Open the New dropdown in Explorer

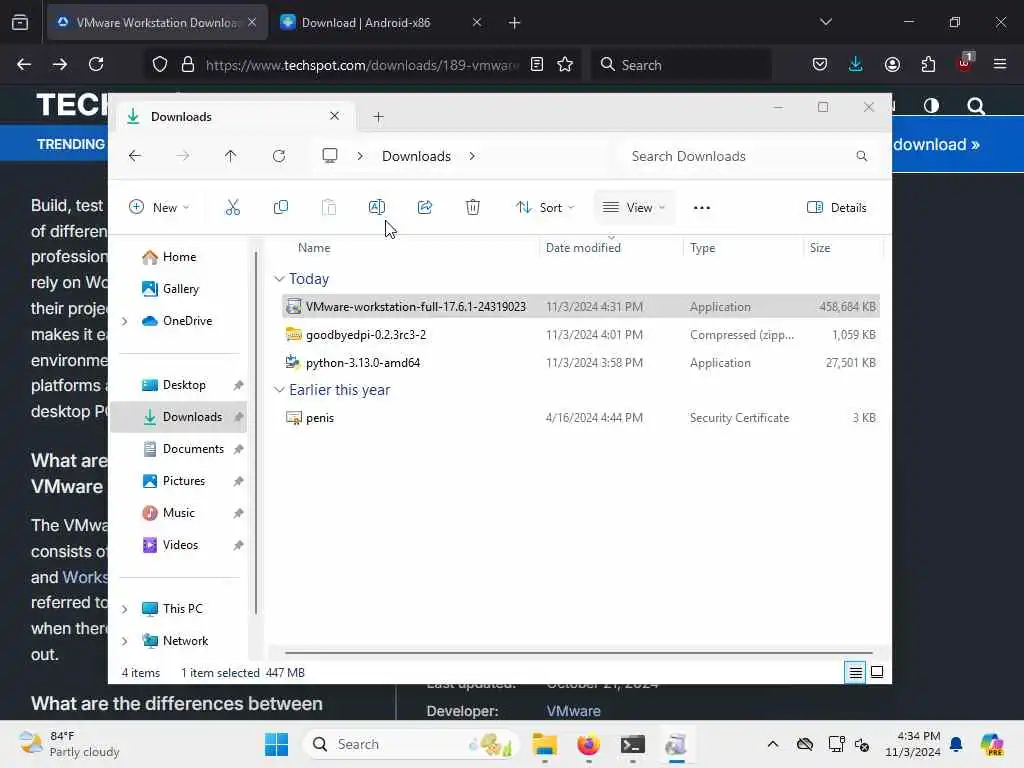click(159, 208)
